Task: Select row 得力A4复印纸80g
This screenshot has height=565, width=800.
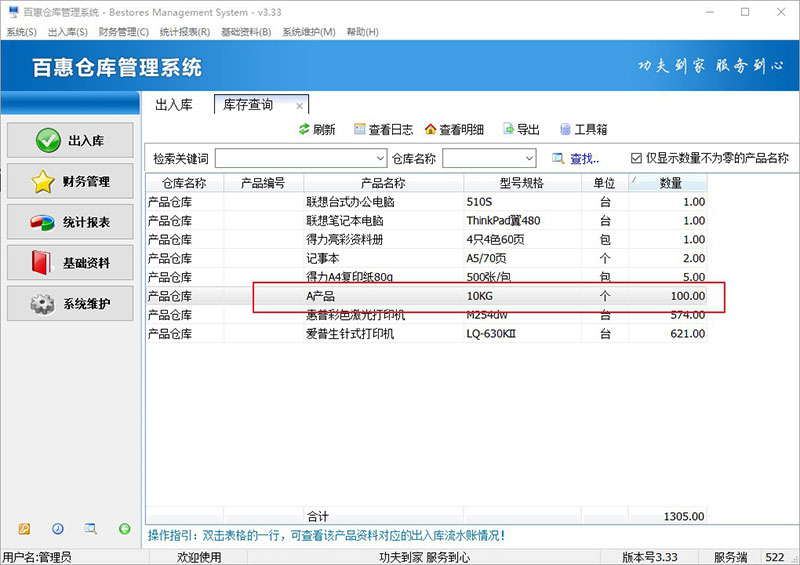Action: (x=426, y=277)
